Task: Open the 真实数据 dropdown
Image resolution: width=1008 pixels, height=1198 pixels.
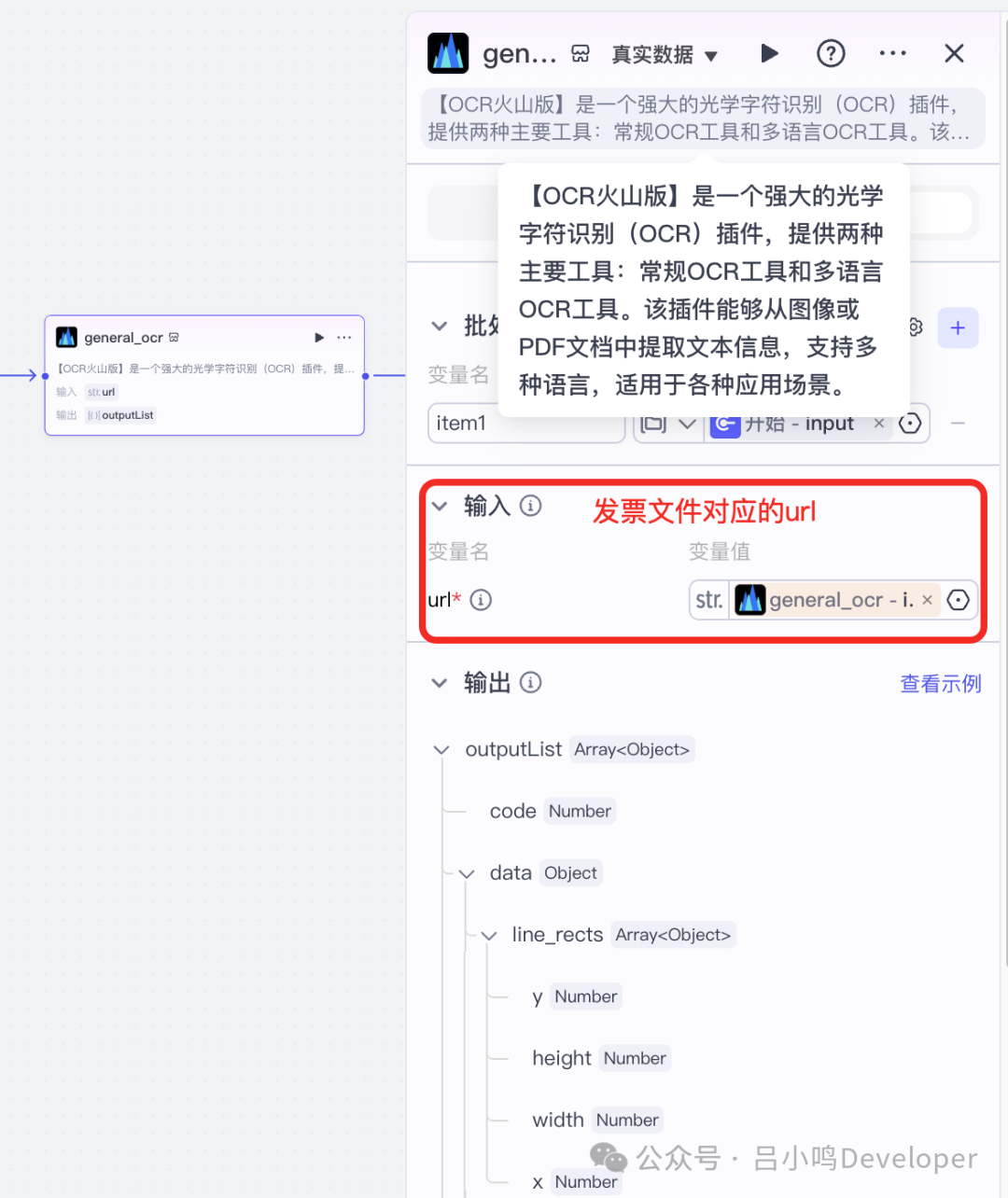Action: tap(665, 55)
